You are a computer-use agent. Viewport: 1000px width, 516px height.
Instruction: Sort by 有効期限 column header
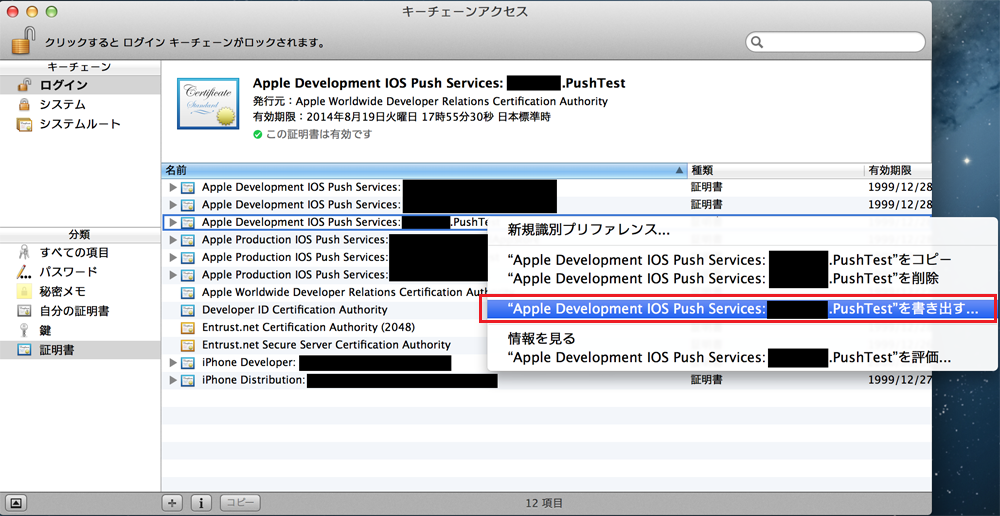pyautogui.click(x=898, y=170)
